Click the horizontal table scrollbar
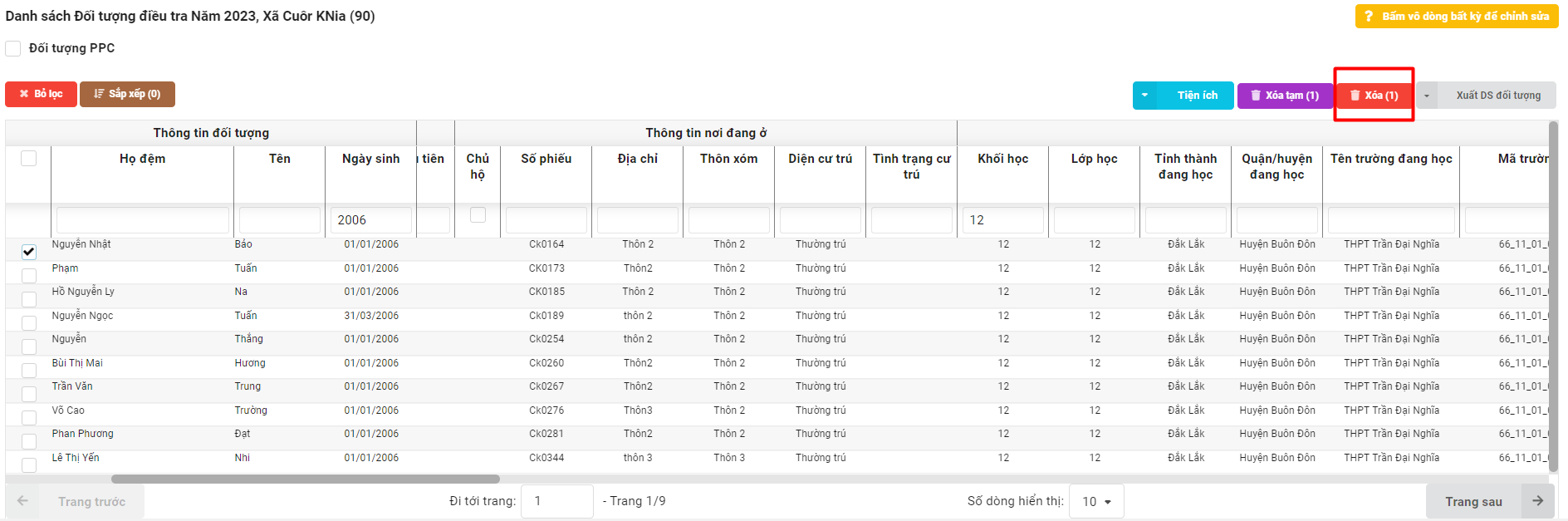This screenshot has height=521, width=1568. click(x=306, y=479)
